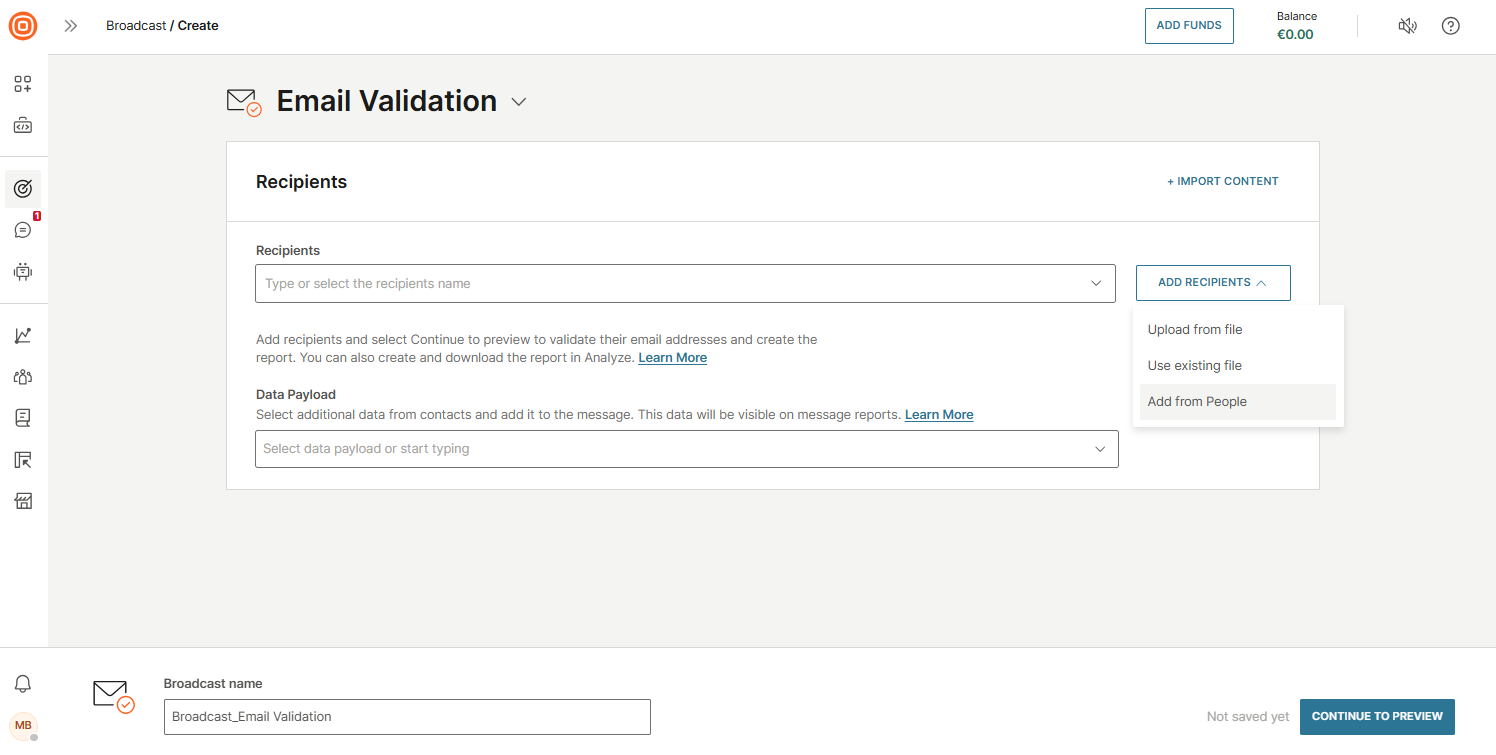Select the Analyze chart icon

tap(22, 334)
